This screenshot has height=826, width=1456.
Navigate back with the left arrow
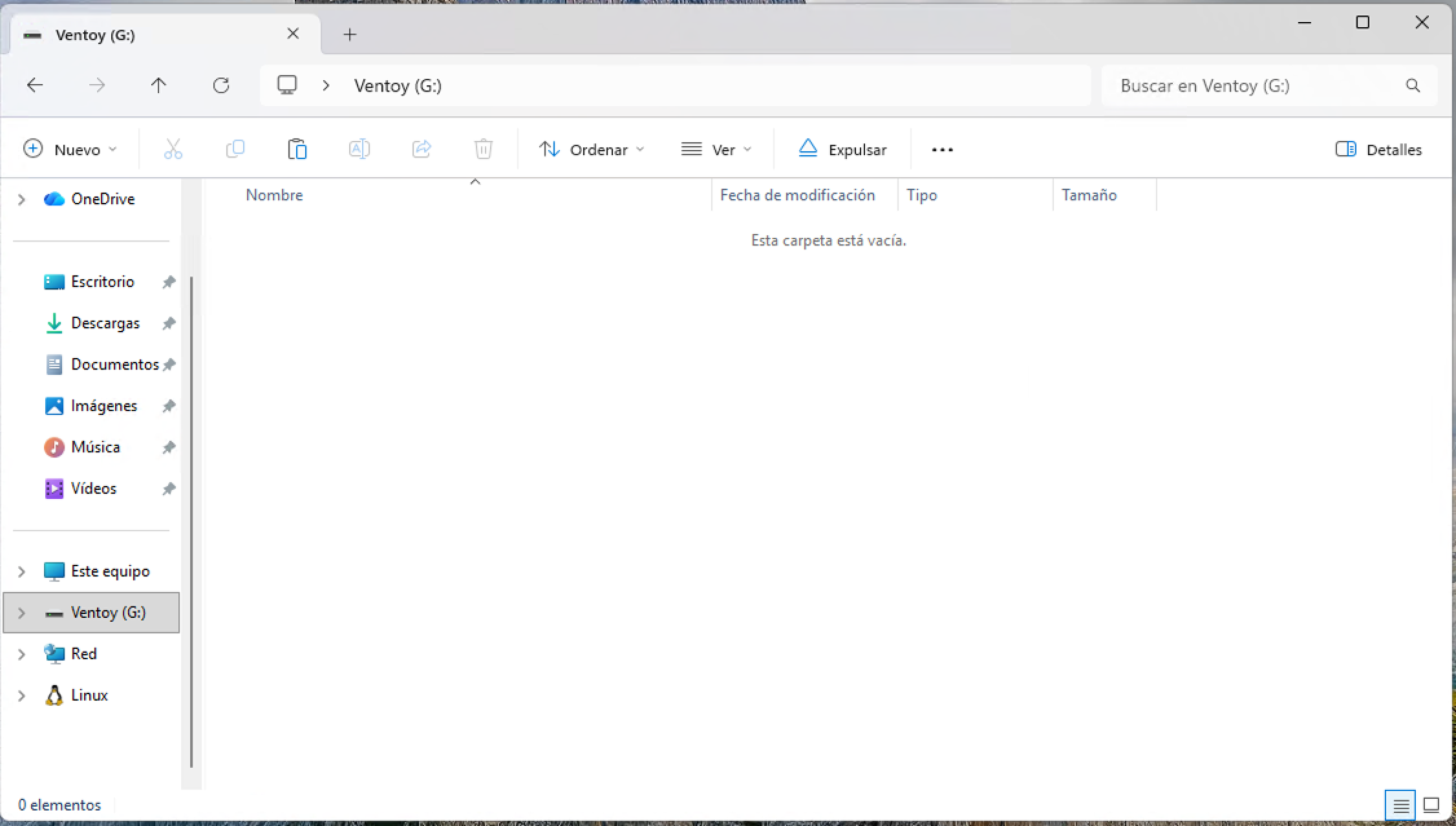pyautogui.click(x=35, y=85)
